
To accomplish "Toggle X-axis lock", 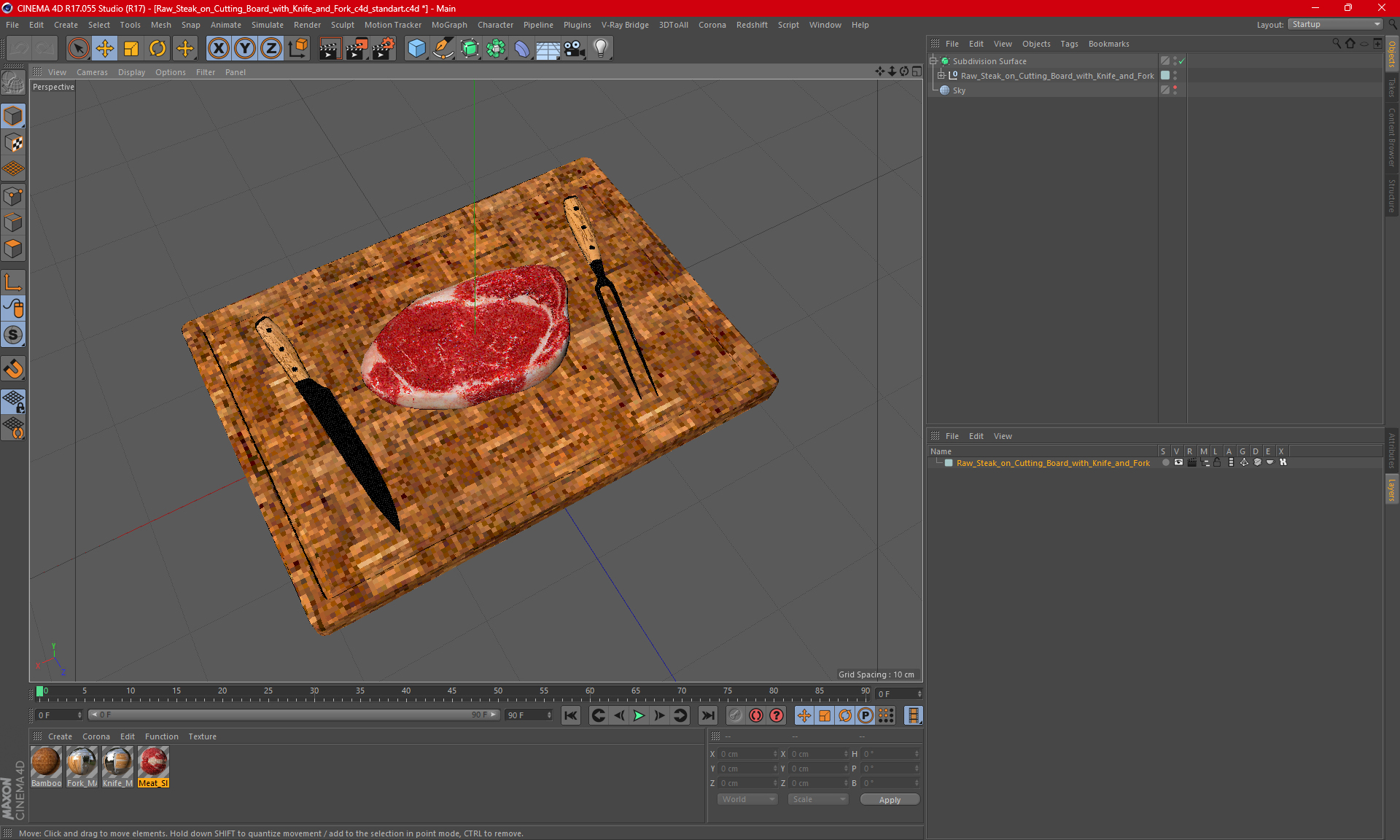I will pyautogui.click(x=218, y=49).
